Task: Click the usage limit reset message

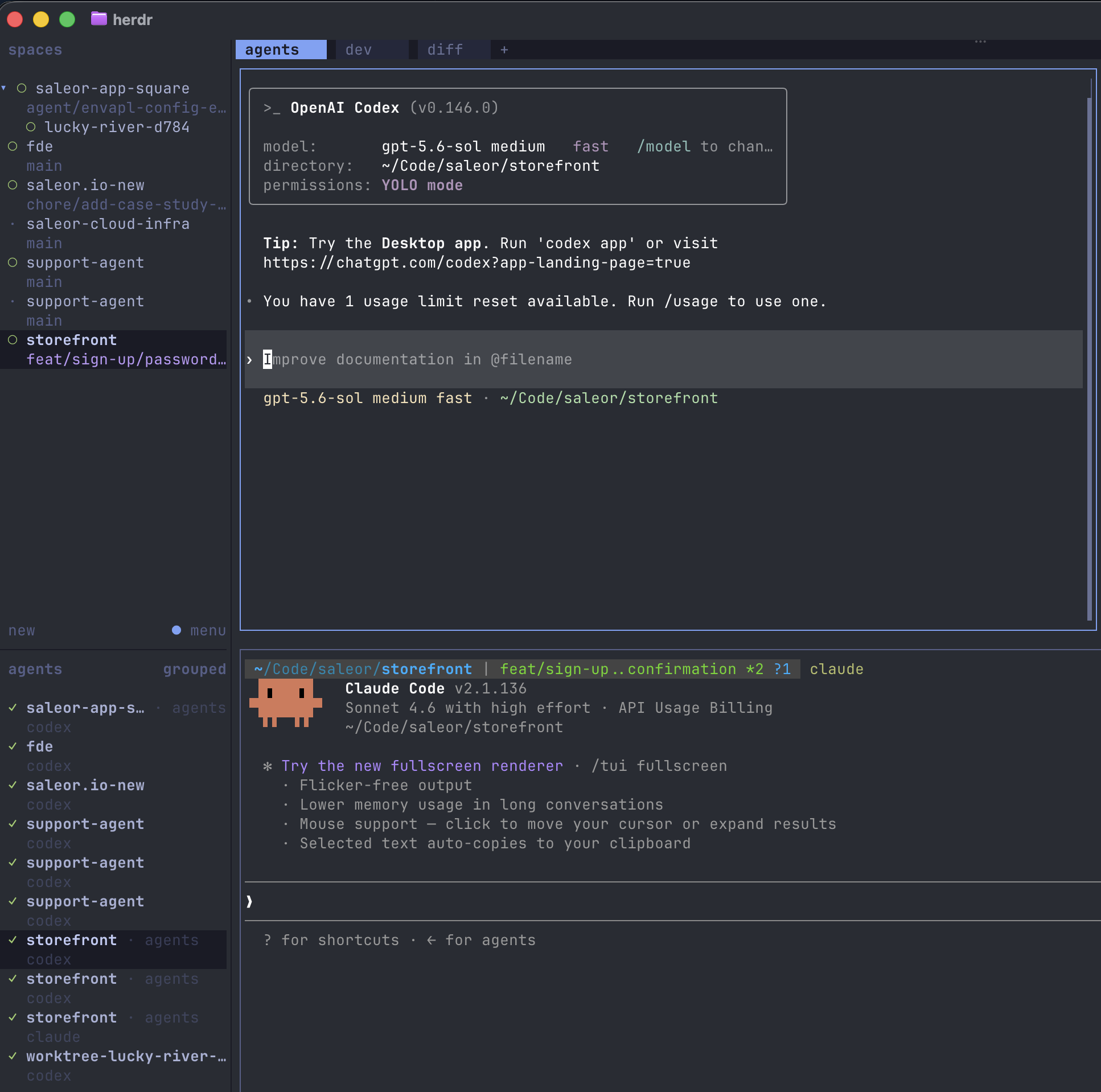Action: click(544, 302)
